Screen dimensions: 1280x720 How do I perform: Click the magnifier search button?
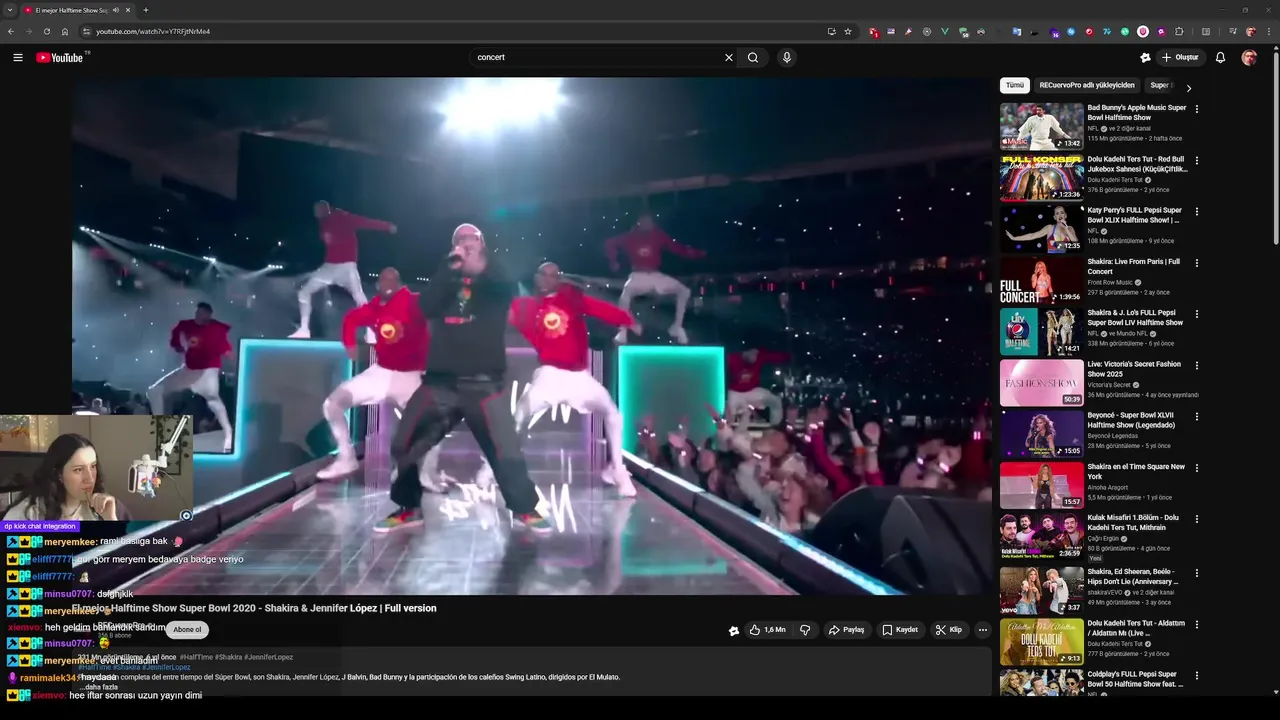coord(753,57)
